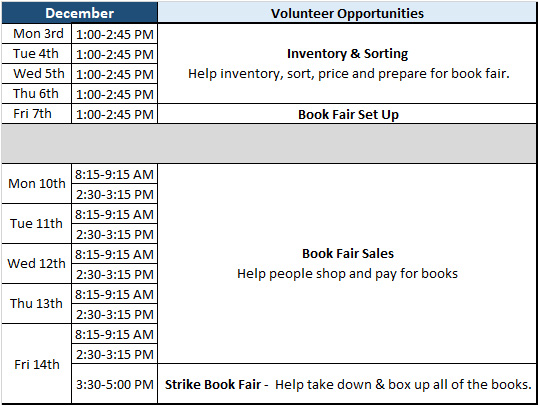This screenshot has width=540, height=406.
Task: Select the Wed 5th date cell
Action: click(37, 73)
